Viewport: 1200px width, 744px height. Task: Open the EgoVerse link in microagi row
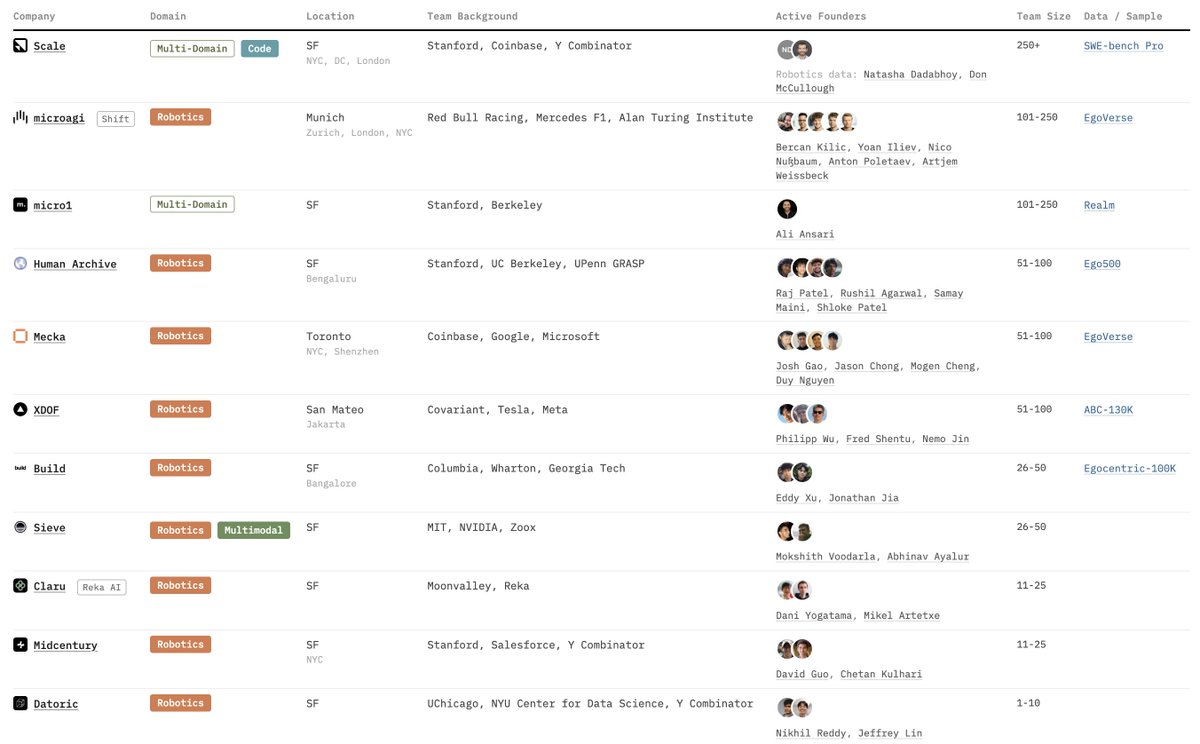pyautogui.click(x=1108, y=118)
